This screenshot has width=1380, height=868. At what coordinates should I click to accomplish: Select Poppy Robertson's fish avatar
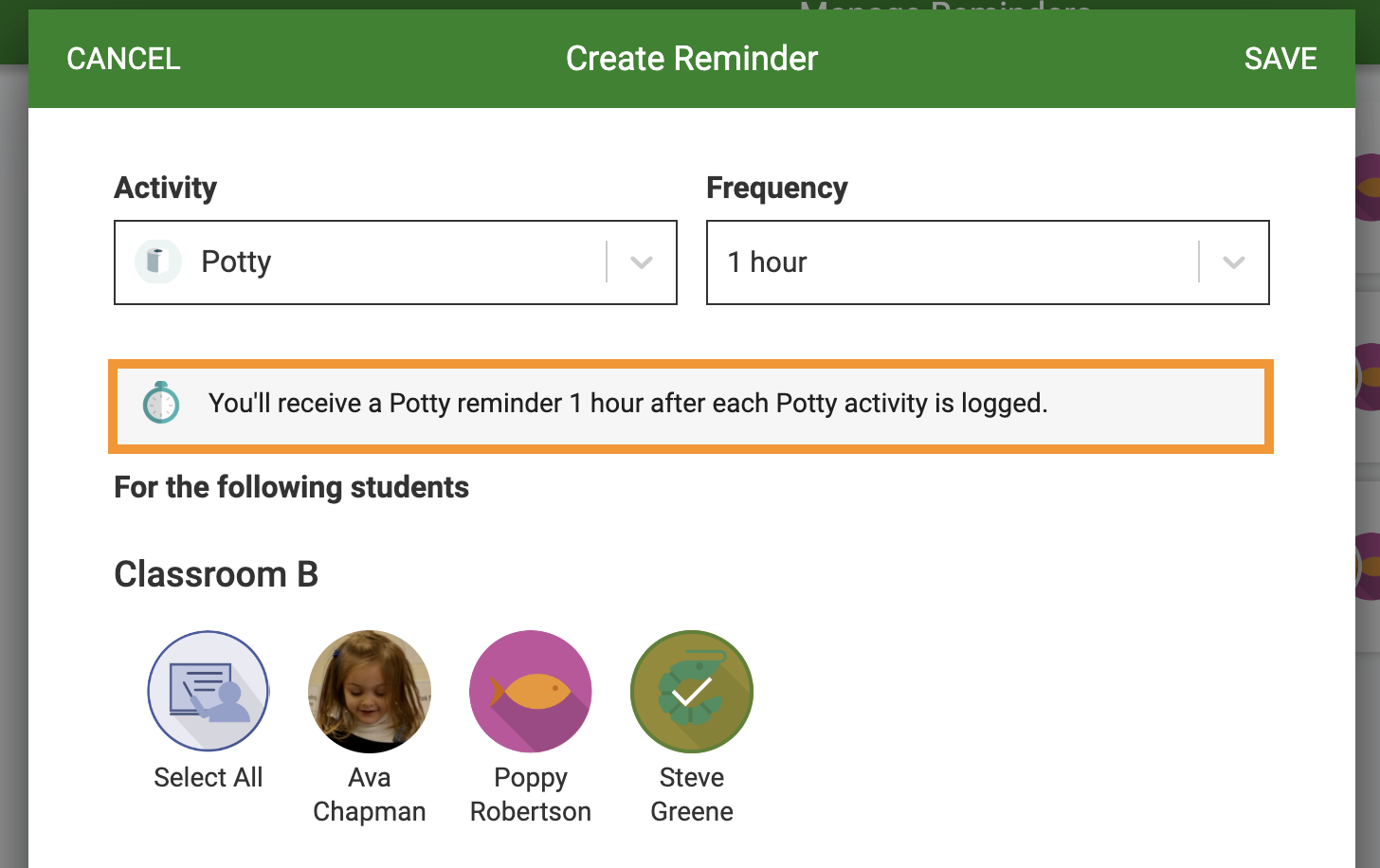(x=531, y=692)
